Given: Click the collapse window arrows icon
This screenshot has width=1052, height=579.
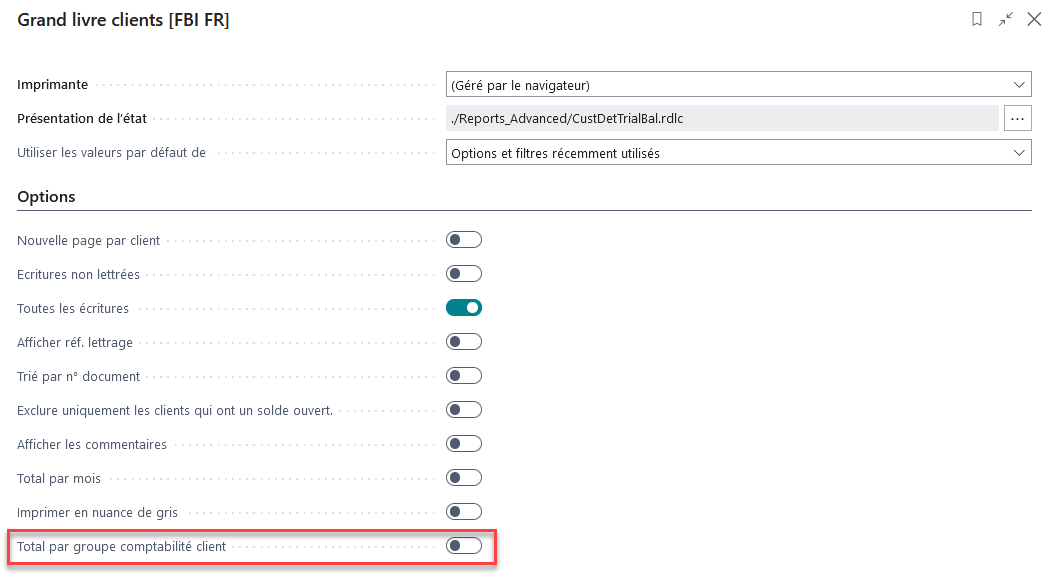Looking at the screenshot, I should click(1006, 19).
